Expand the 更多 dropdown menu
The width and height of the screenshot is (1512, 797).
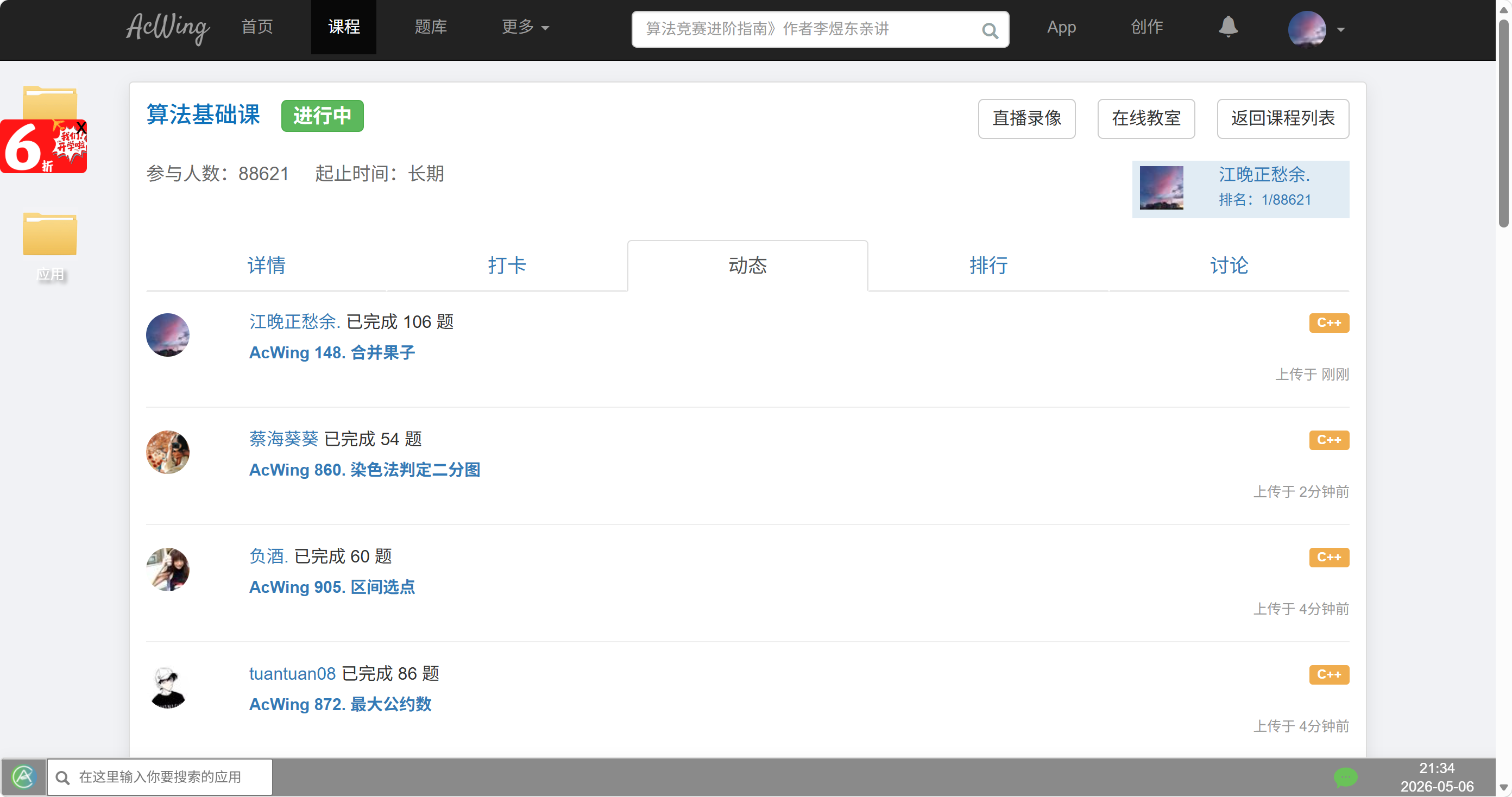525,27
